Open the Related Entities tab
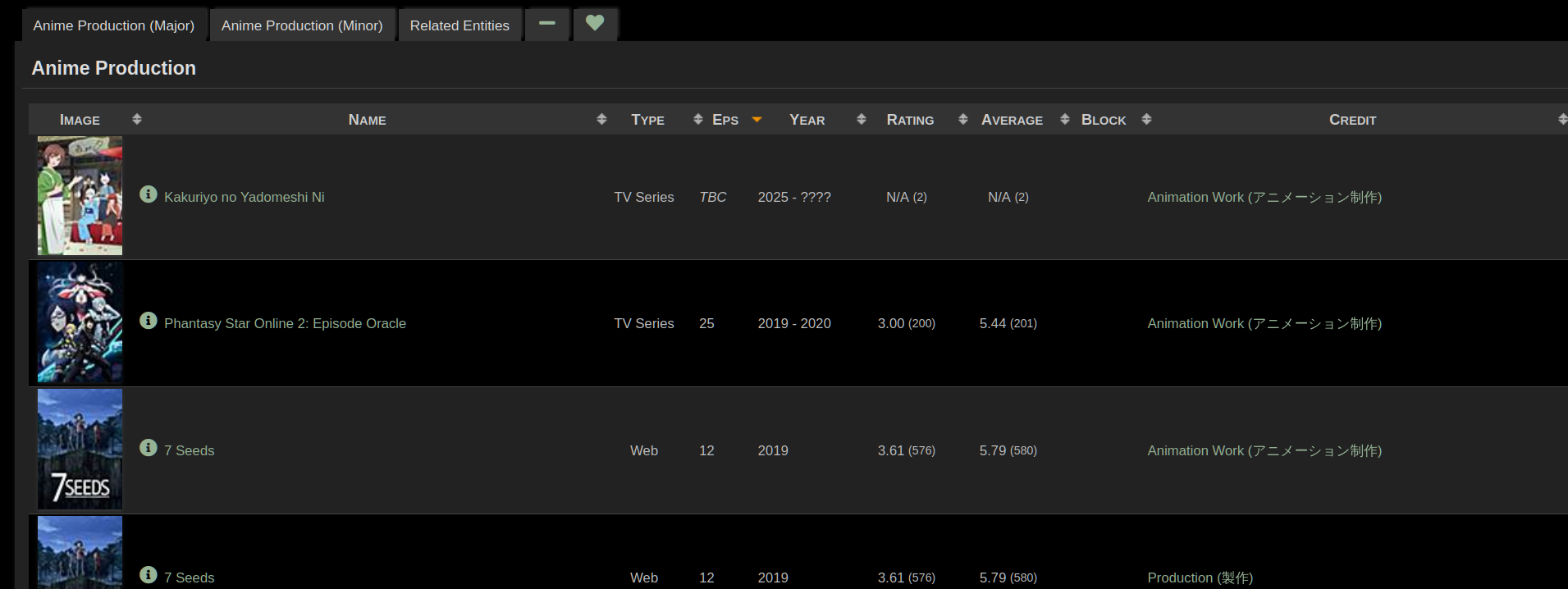1568x589 pixels. tap(459, 25)
